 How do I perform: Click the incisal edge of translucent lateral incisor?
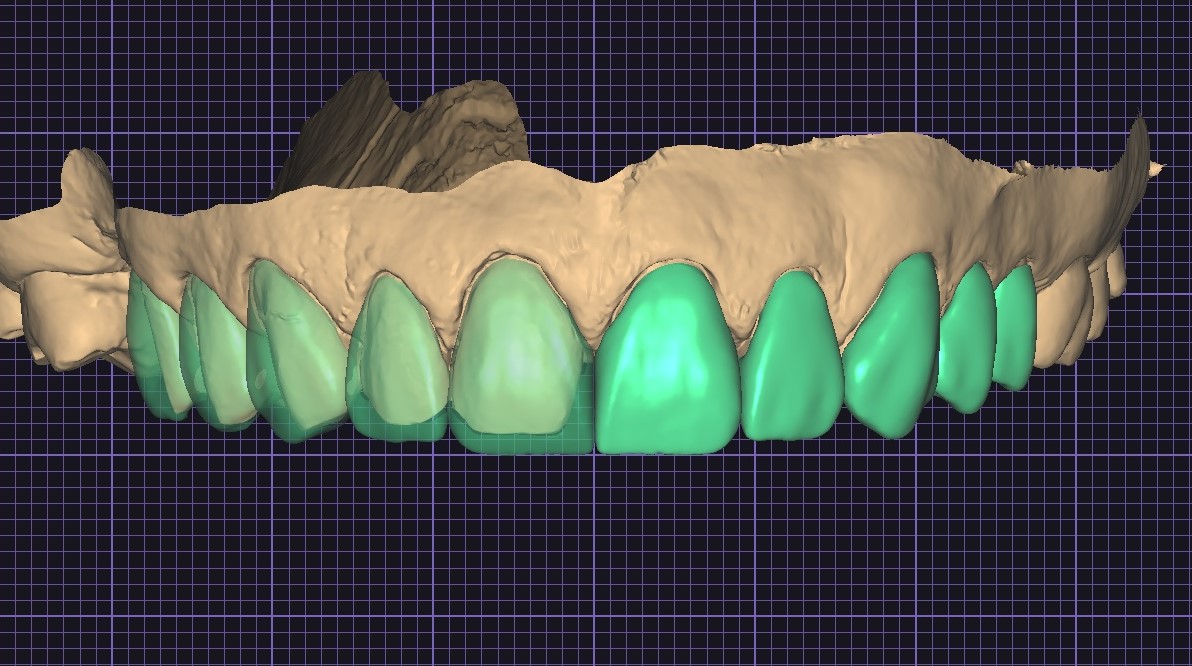(400, 430)
